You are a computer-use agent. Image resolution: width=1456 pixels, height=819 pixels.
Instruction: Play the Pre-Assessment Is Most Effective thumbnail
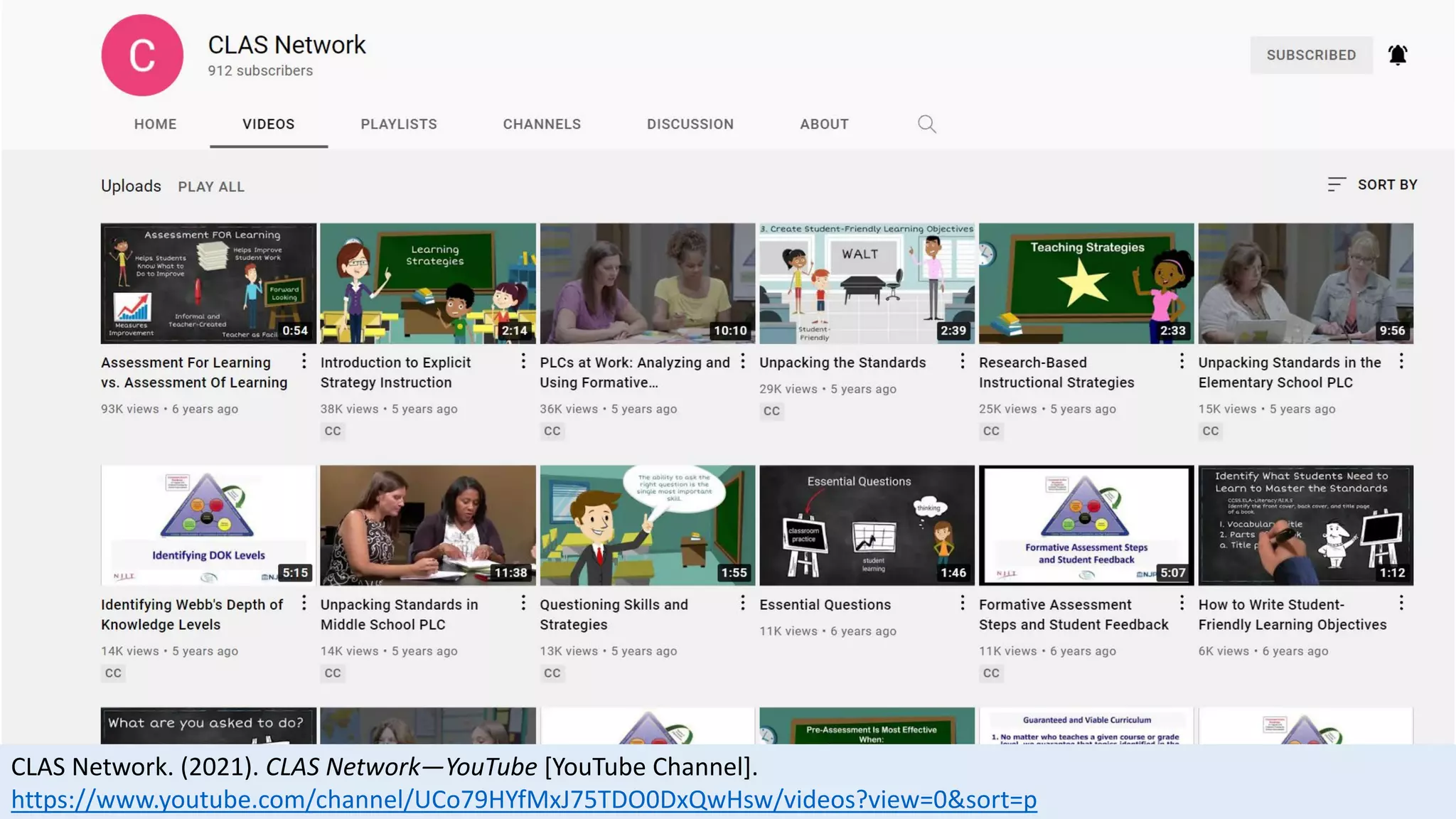867,726
